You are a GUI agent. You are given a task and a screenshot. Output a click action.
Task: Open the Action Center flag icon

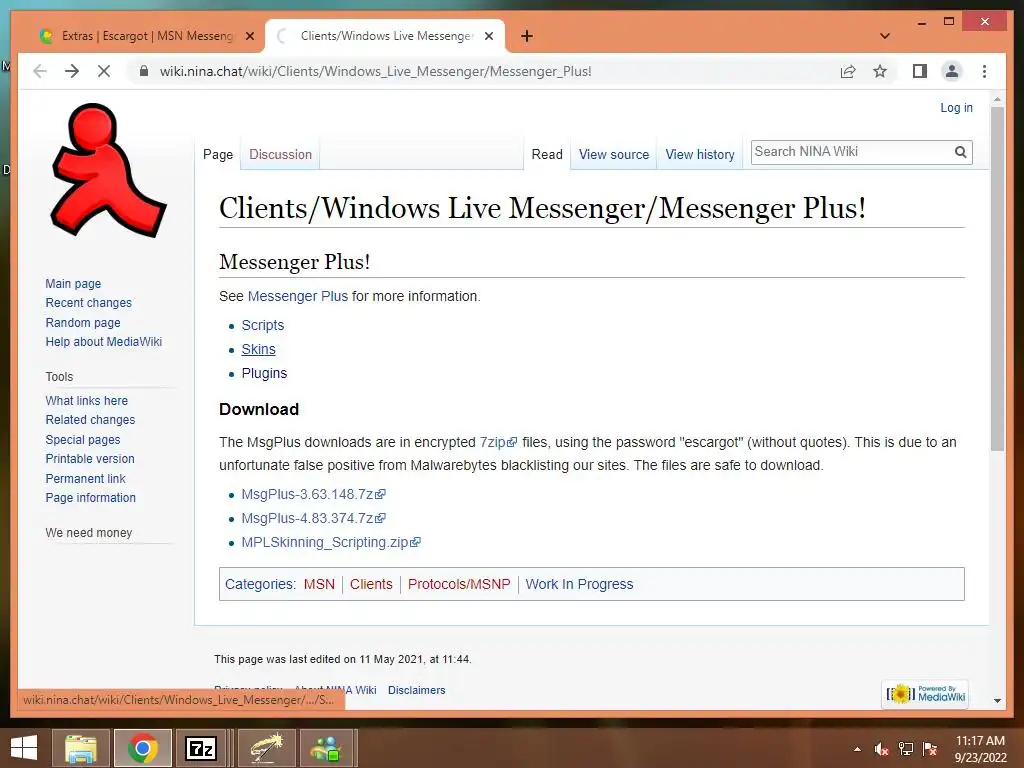pyautogui.click(x=930, y=749)
